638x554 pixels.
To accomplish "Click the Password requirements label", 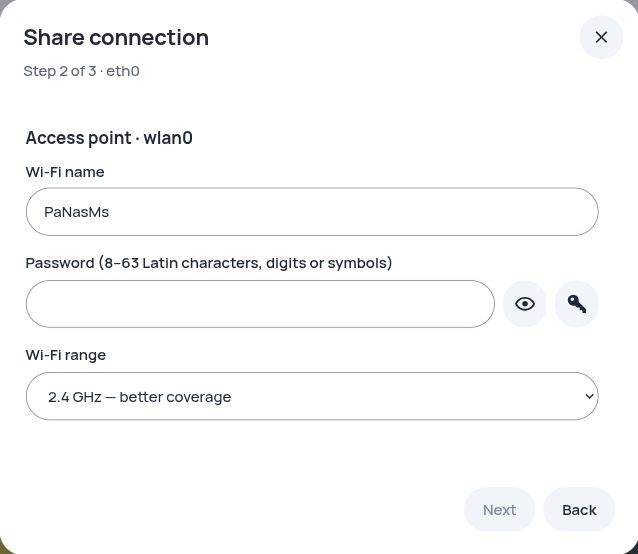I will click(x=209, y=263).
